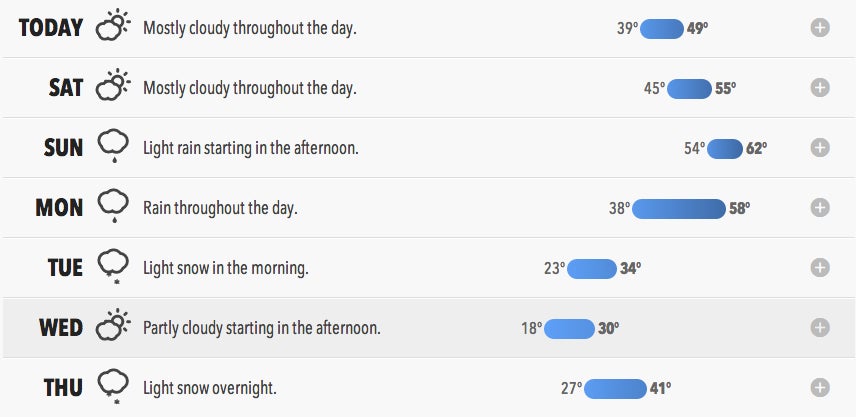Expand TODAY details with plus button
This screenshot has height=417, width=856.
(x=820, y=28)
